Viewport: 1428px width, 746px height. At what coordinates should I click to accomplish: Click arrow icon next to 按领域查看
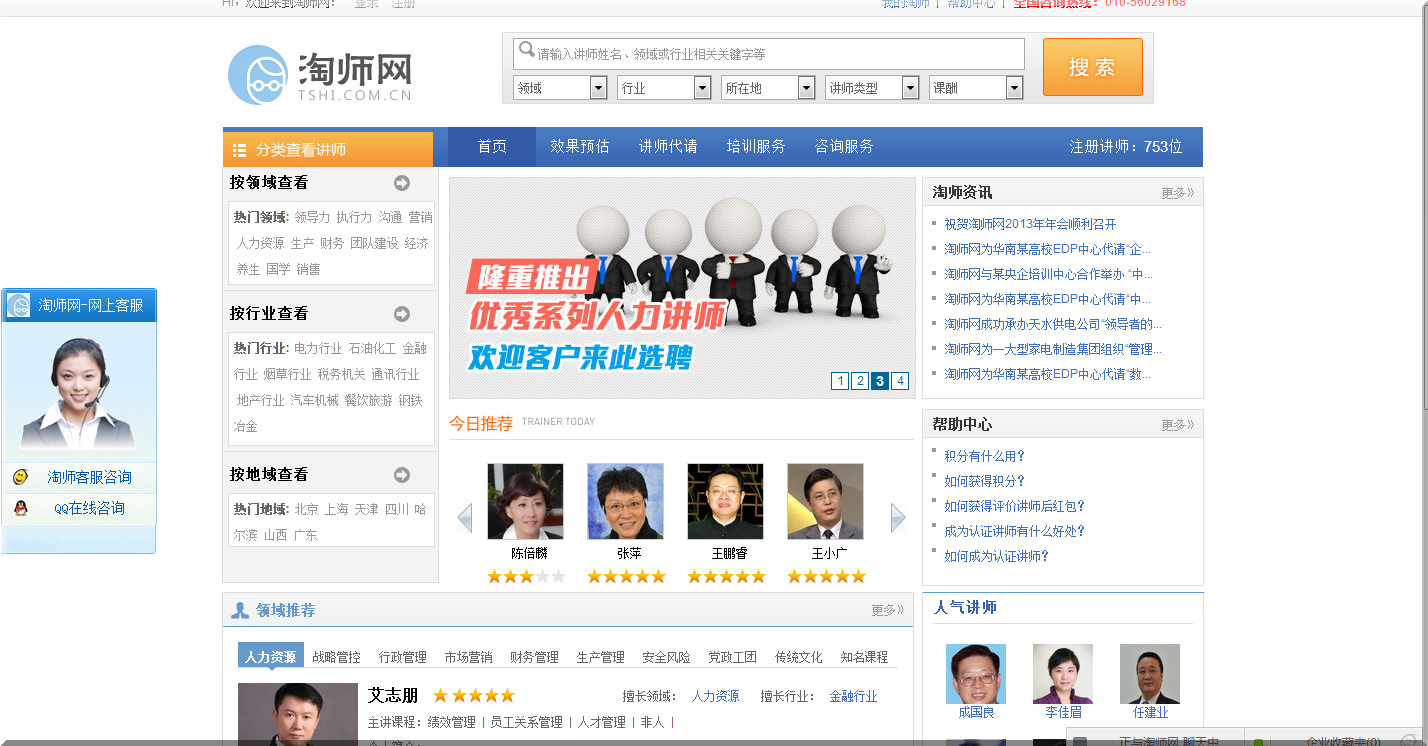pos(402,183)
